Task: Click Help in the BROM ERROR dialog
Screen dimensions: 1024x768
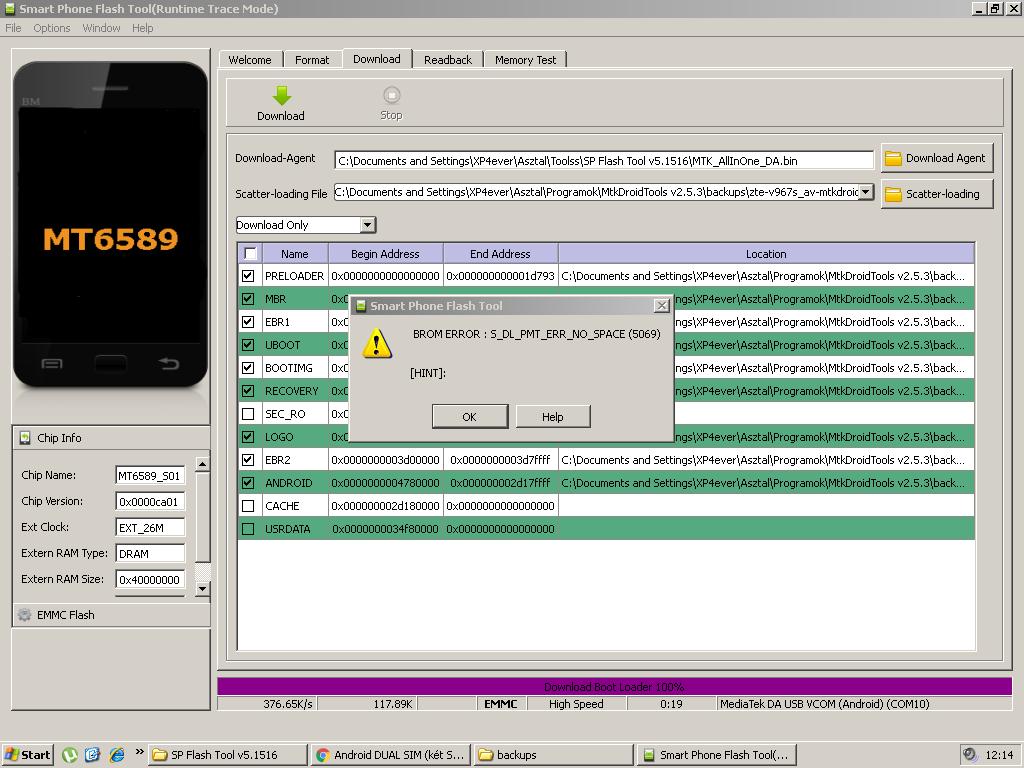Action: coord(552,417)
